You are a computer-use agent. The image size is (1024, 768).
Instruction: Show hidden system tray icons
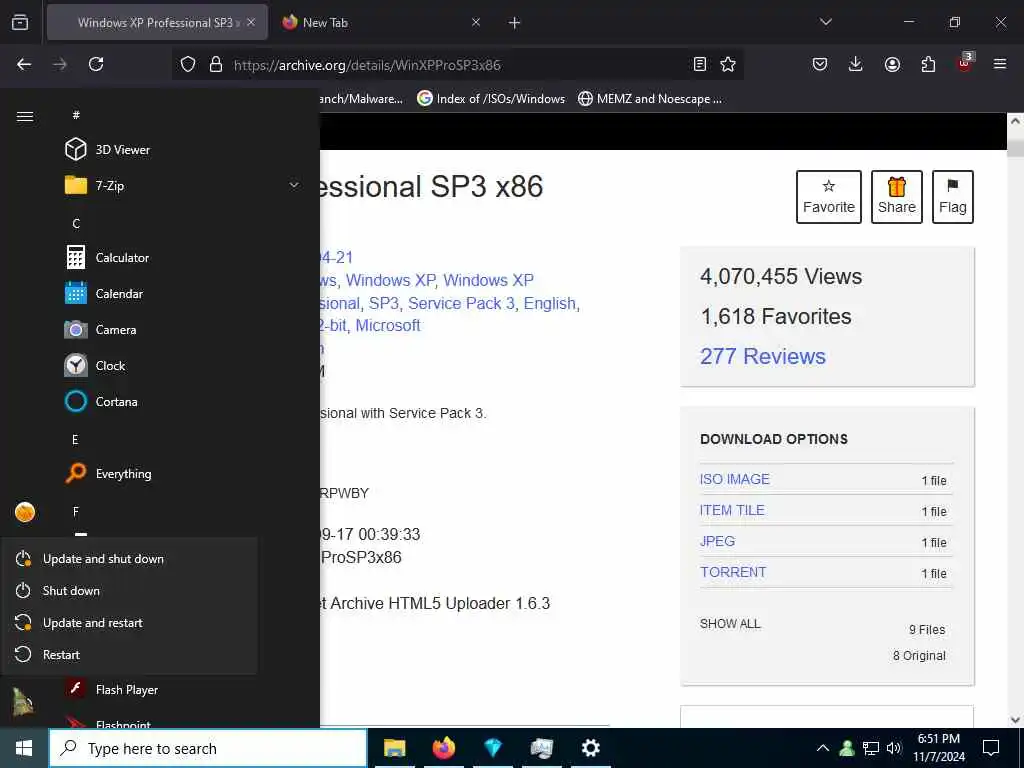coord(823,748)
